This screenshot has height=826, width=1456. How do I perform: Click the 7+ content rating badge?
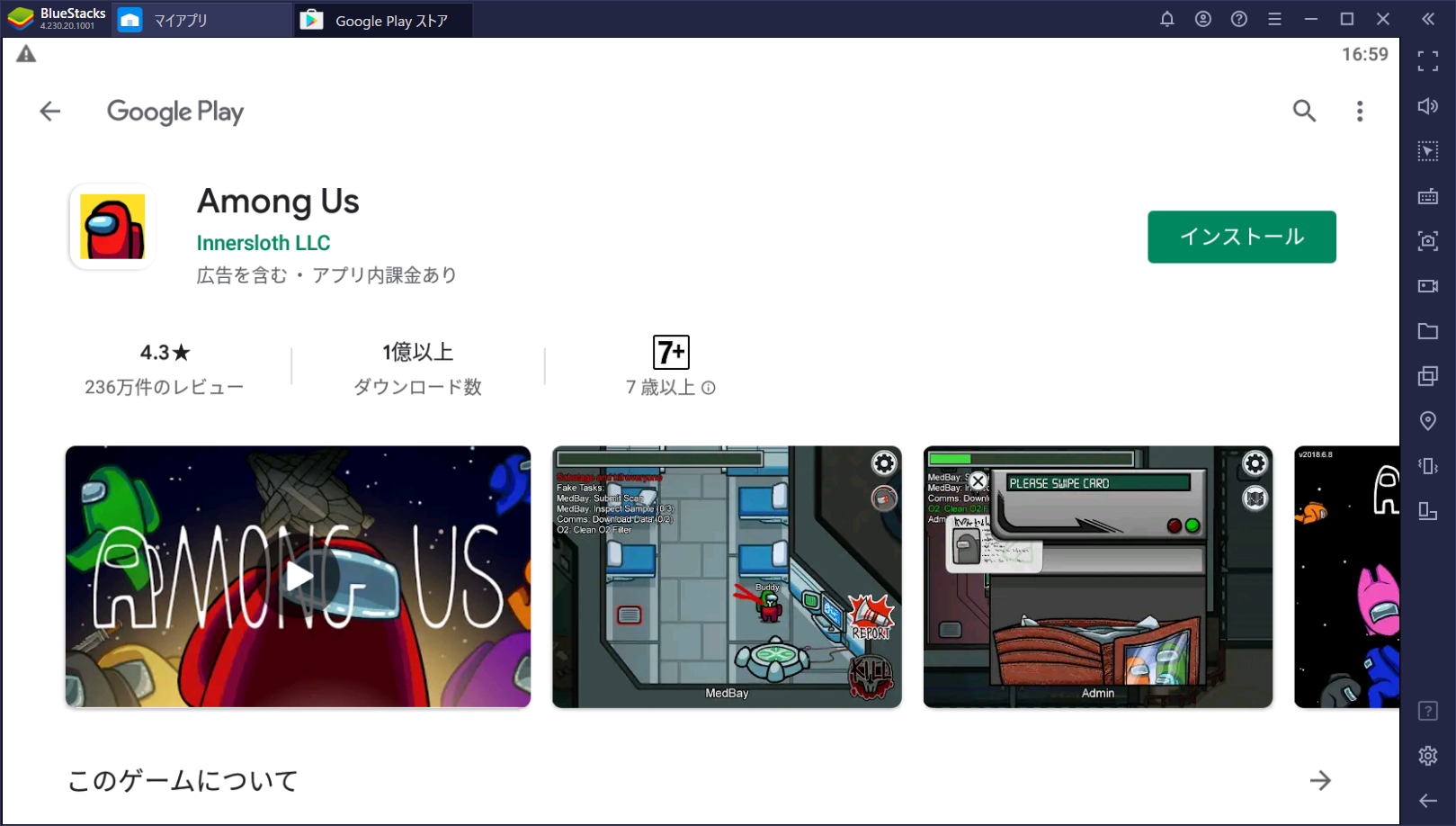click(x=671, y=352)
